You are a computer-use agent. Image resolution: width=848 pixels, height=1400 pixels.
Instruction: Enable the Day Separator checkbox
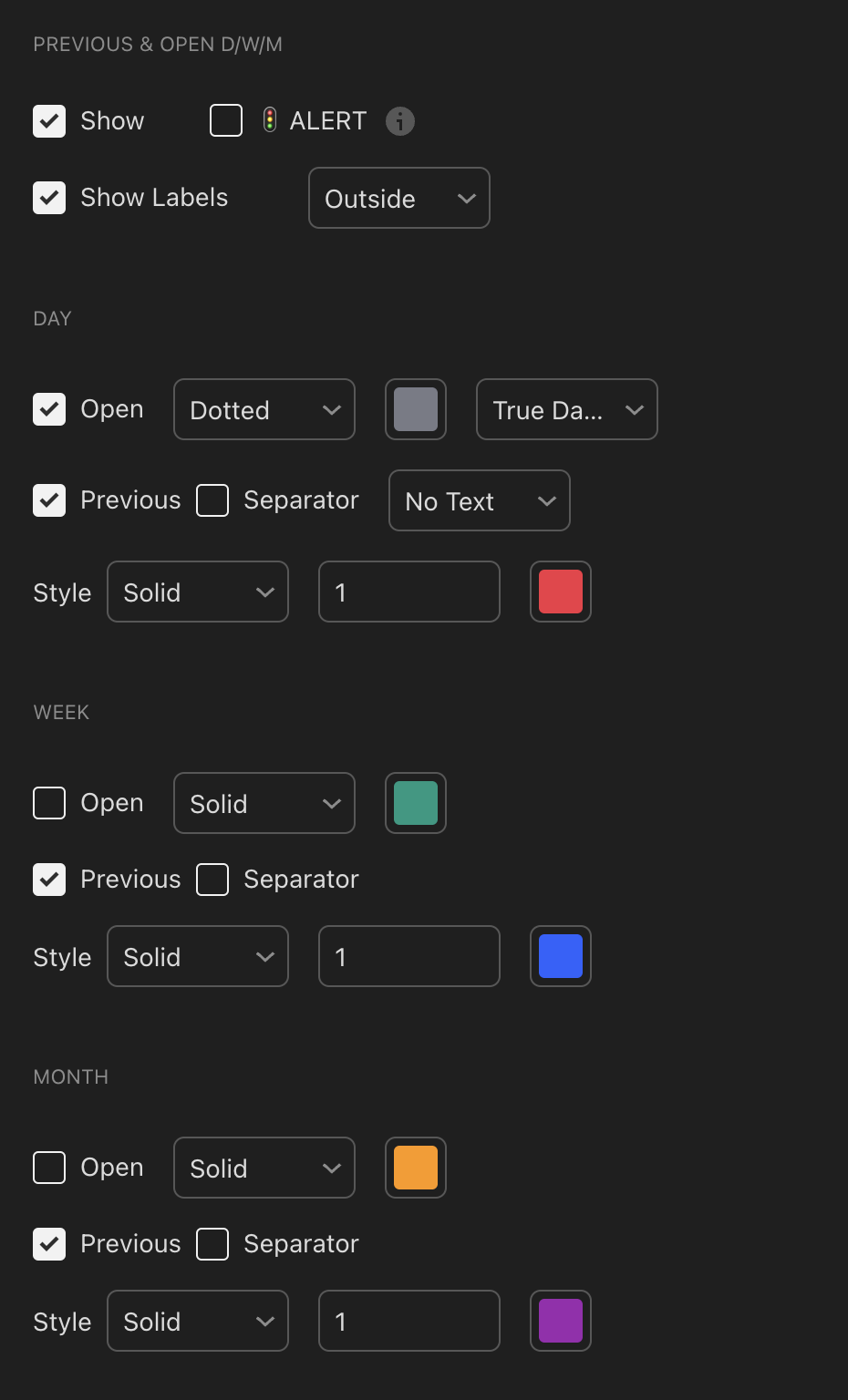click(212, 500)
